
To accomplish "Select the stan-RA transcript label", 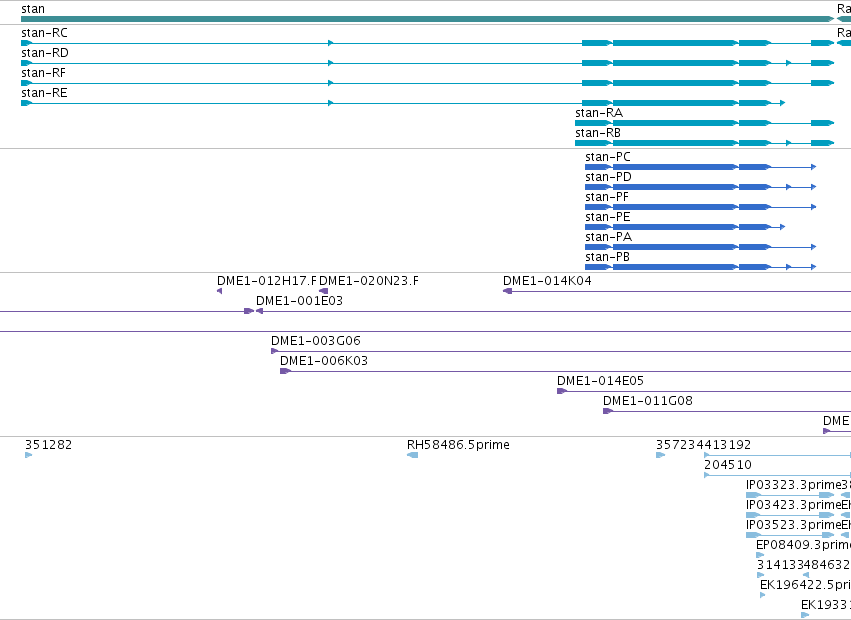I will pos(599,113).
